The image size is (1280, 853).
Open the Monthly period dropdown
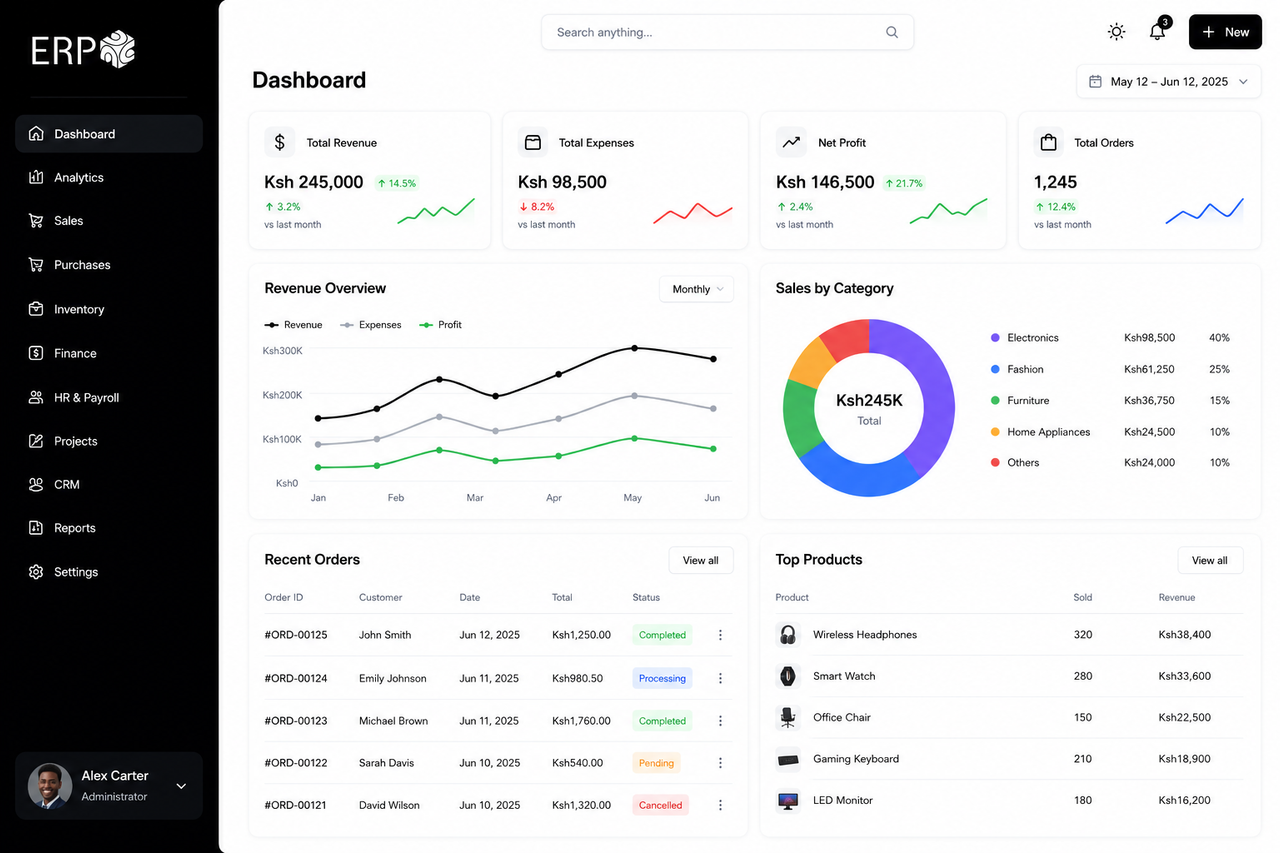click(696, 289)
